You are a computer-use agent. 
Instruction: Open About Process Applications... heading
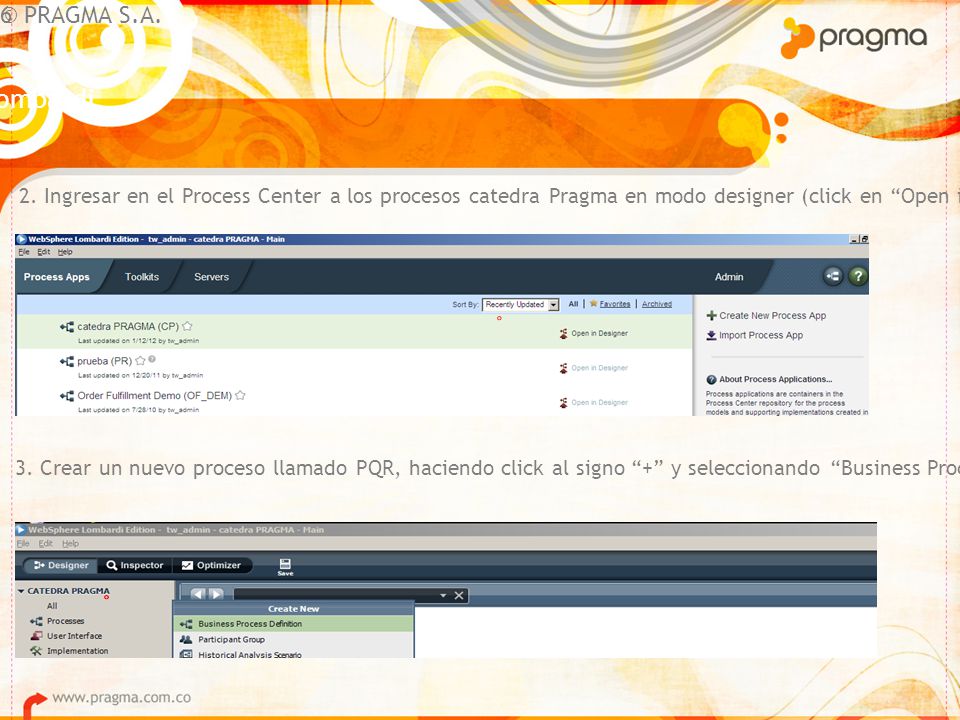coord(776,380)
